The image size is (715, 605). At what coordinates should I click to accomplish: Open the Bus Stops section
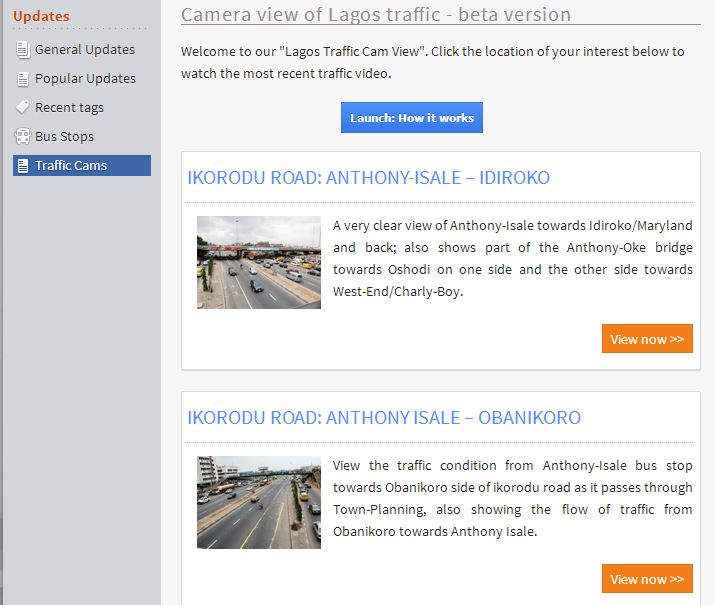click(64, 136)
